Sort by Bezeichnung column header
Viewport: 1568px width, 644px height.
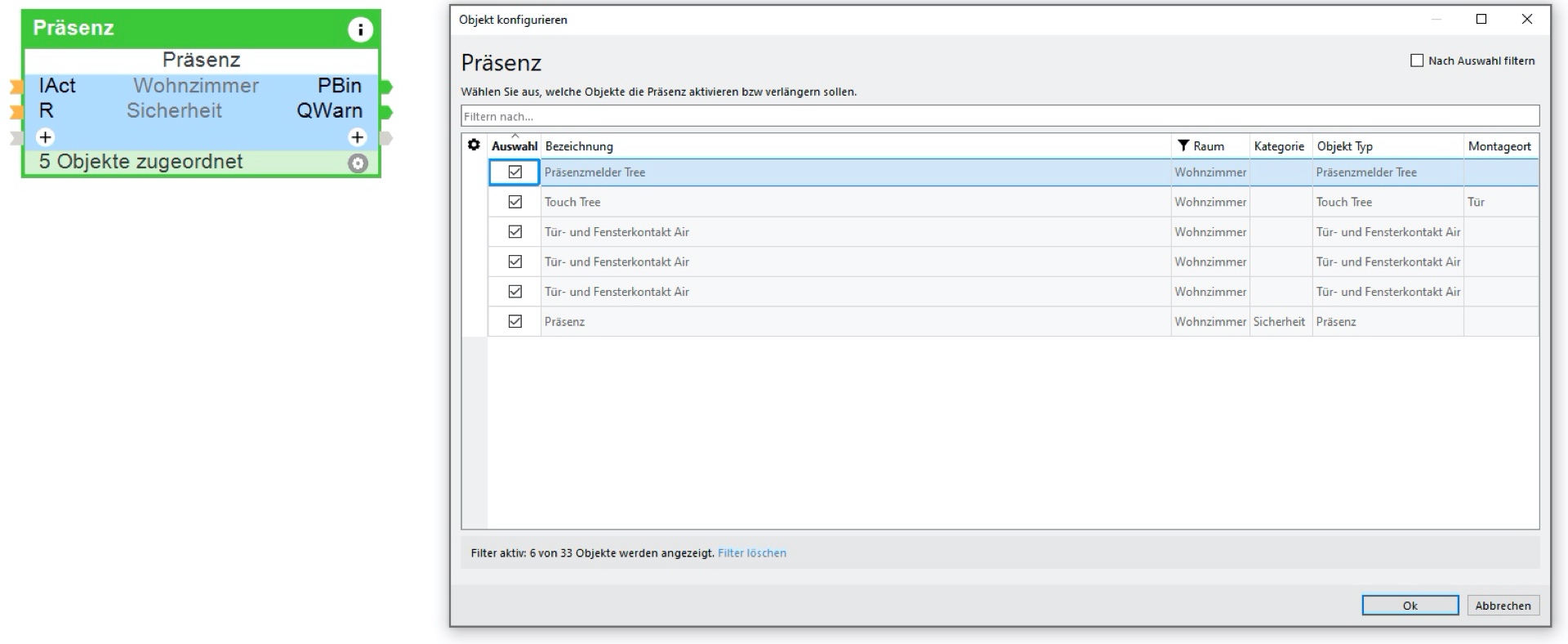pyautogui.click(x=579, y=146)
